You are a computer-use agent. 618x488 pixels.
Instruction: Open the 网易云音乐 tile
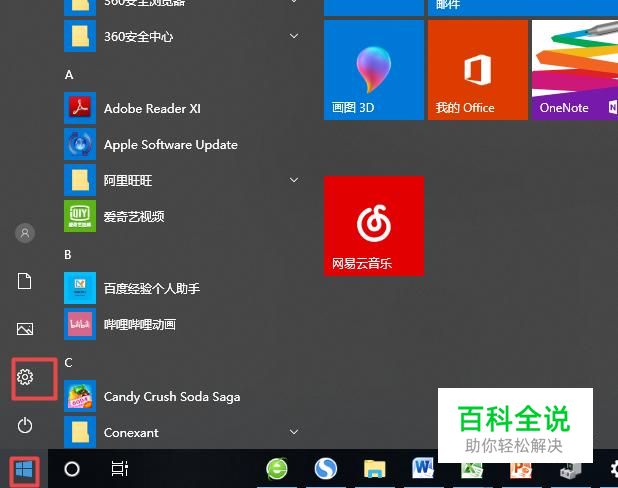tap(374, 226)
